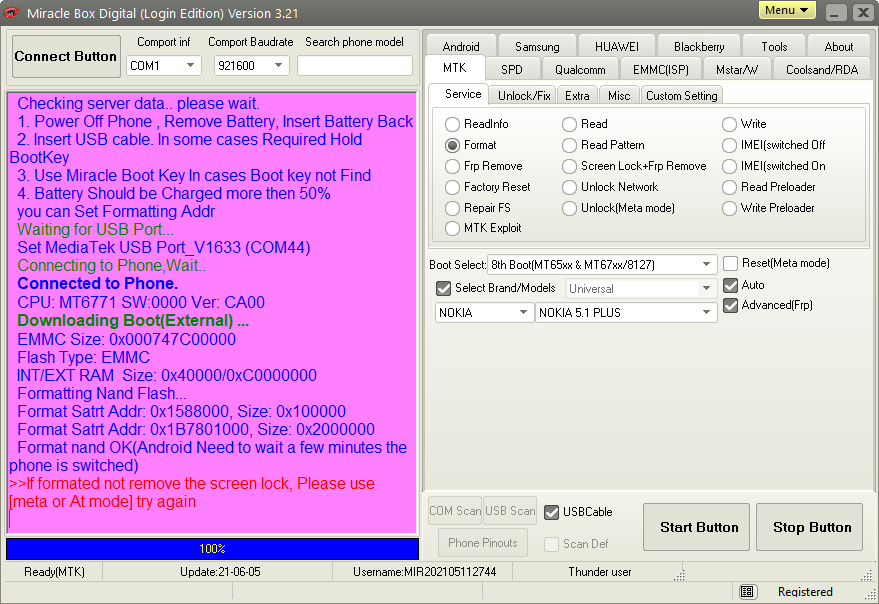
Task: Switch to the EMMC(ISP) tab
Action: pyautogui.click(x=661, y=70)
